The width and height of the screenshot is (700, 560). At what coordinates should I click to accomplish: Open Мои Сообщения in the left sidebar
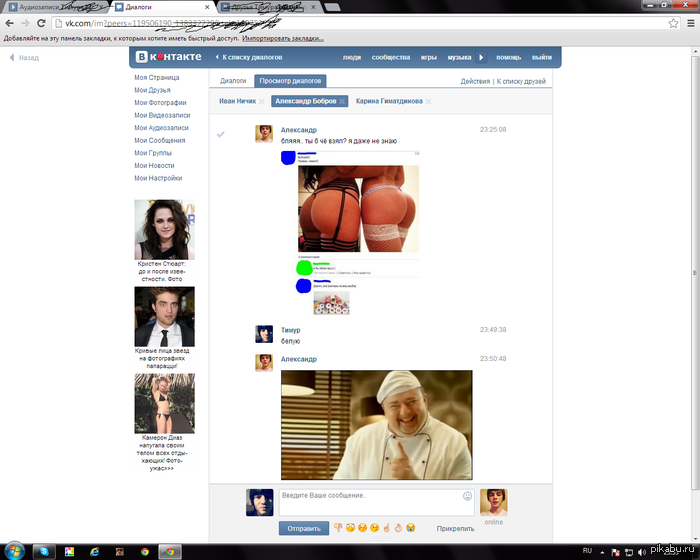click(160, 141)
